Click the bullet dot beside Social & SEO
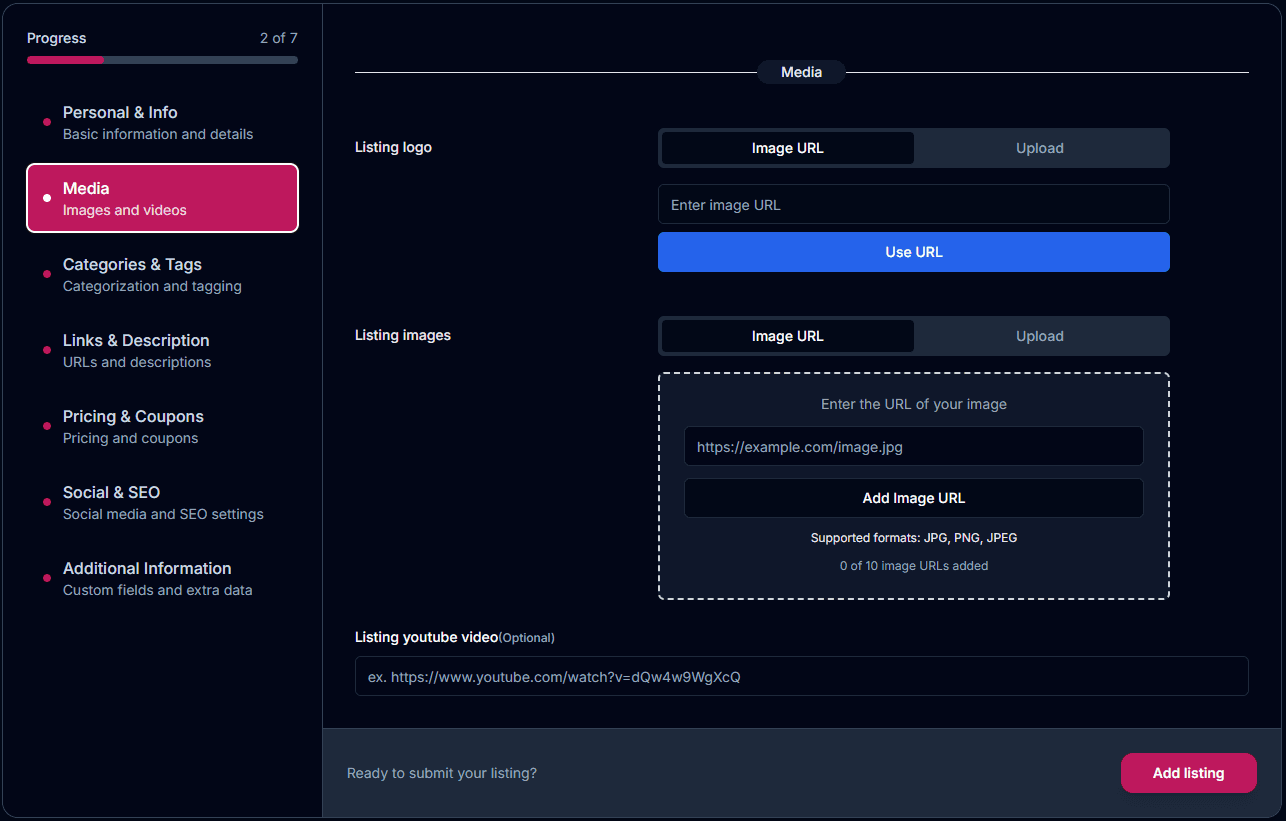 (47, 502)
